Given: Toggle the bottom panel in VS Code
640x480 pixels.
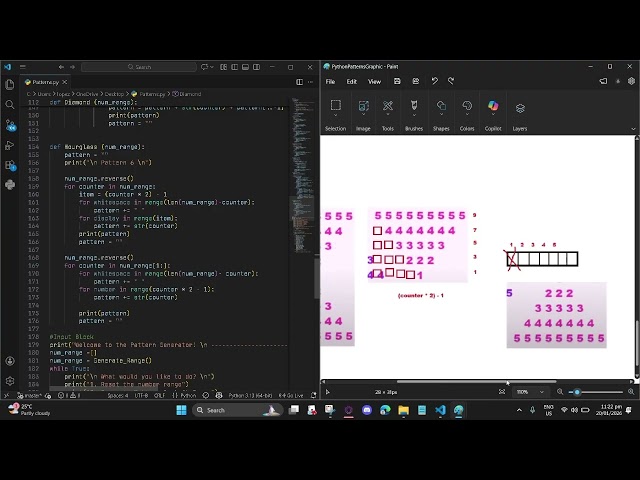Looking at the screenshot, I should tap(245, 67).
